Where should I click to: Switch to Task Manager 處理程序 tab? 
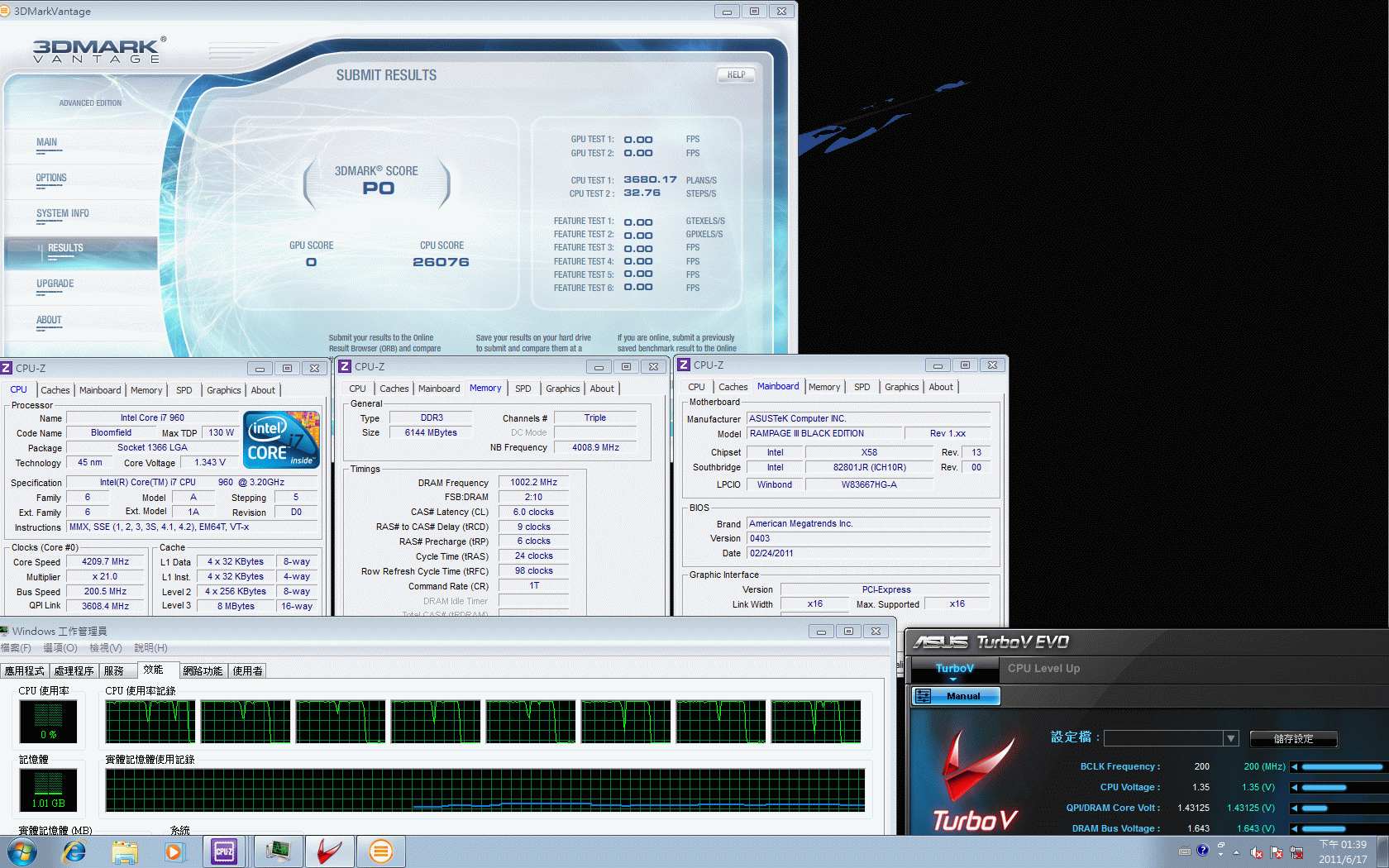(74, 671)
